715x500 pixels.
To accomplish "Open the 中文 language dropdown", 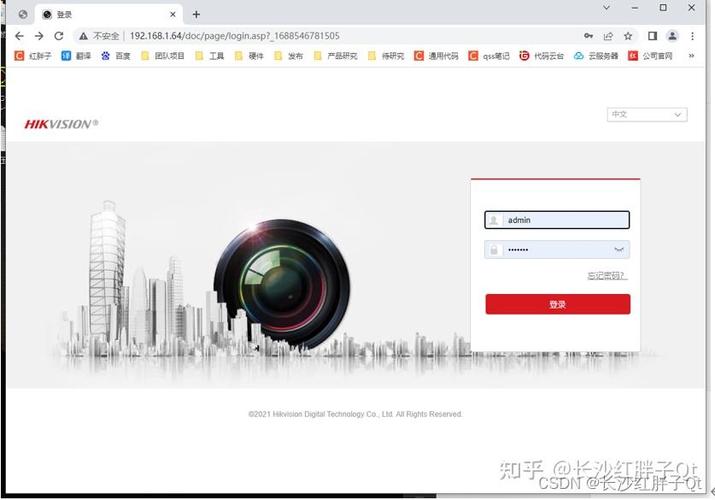I will [x=647, y=114].
